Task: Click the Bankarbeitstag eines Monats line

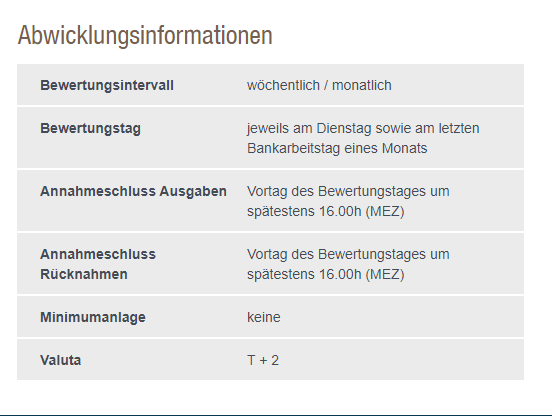Action: pos(337,148)
